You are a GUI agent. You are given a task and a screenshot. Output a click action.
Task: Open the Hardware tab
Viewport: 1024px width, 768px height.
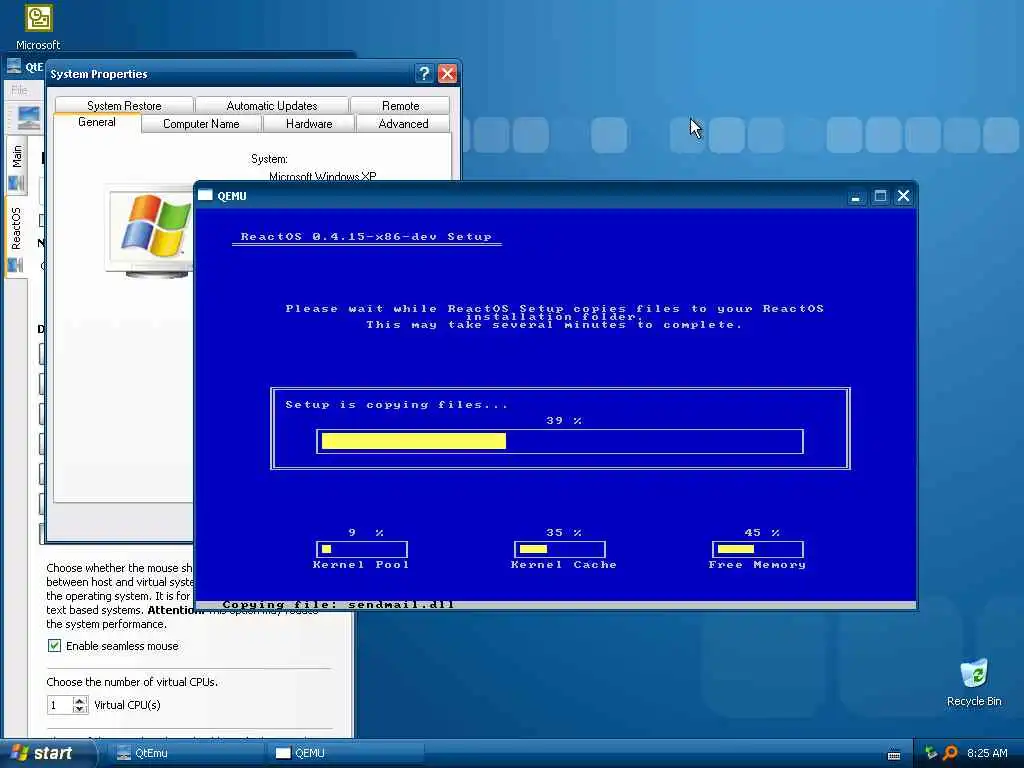(309, 123)
